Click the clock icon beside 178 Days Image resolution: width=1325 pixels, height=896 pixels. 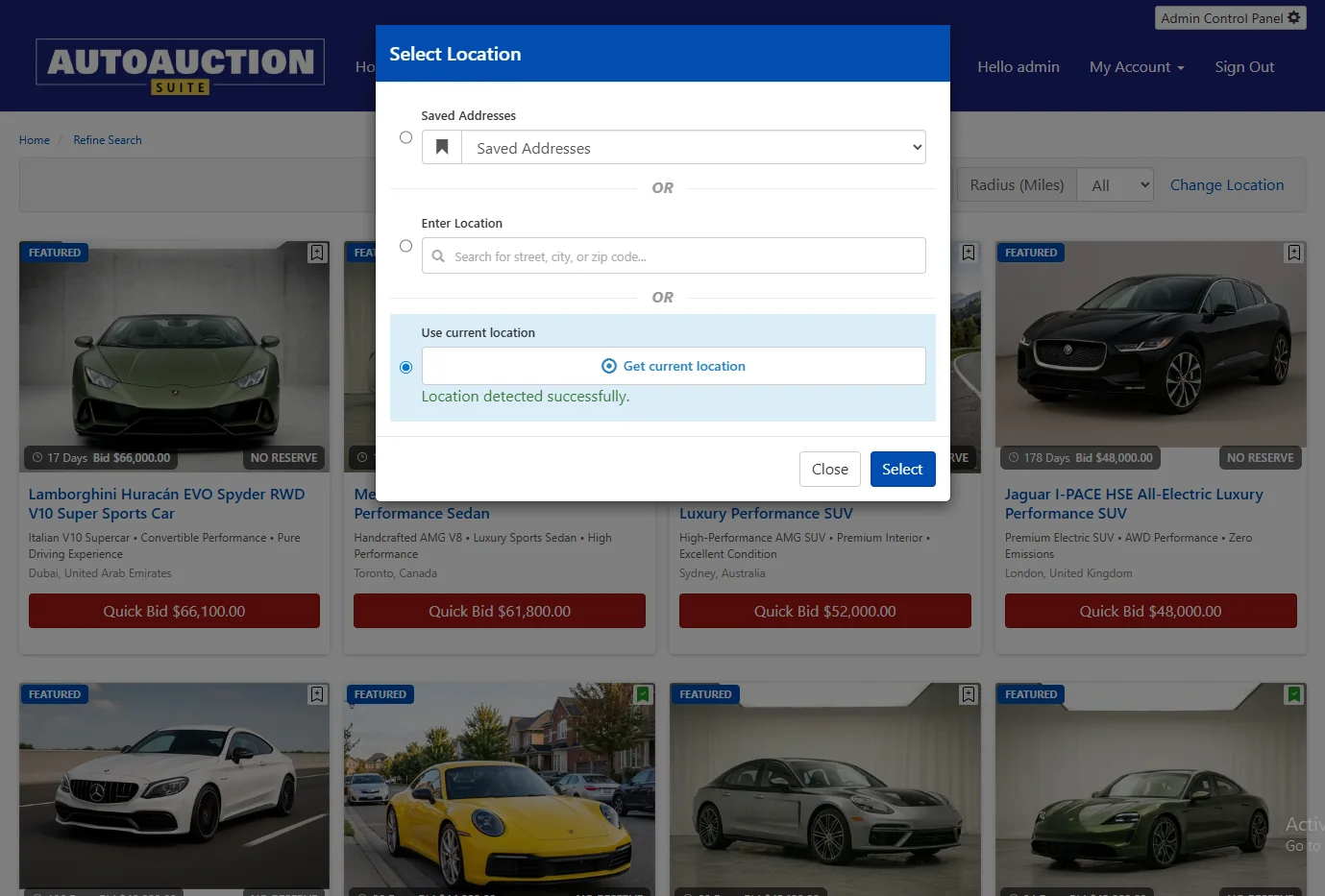point(1014,458)
